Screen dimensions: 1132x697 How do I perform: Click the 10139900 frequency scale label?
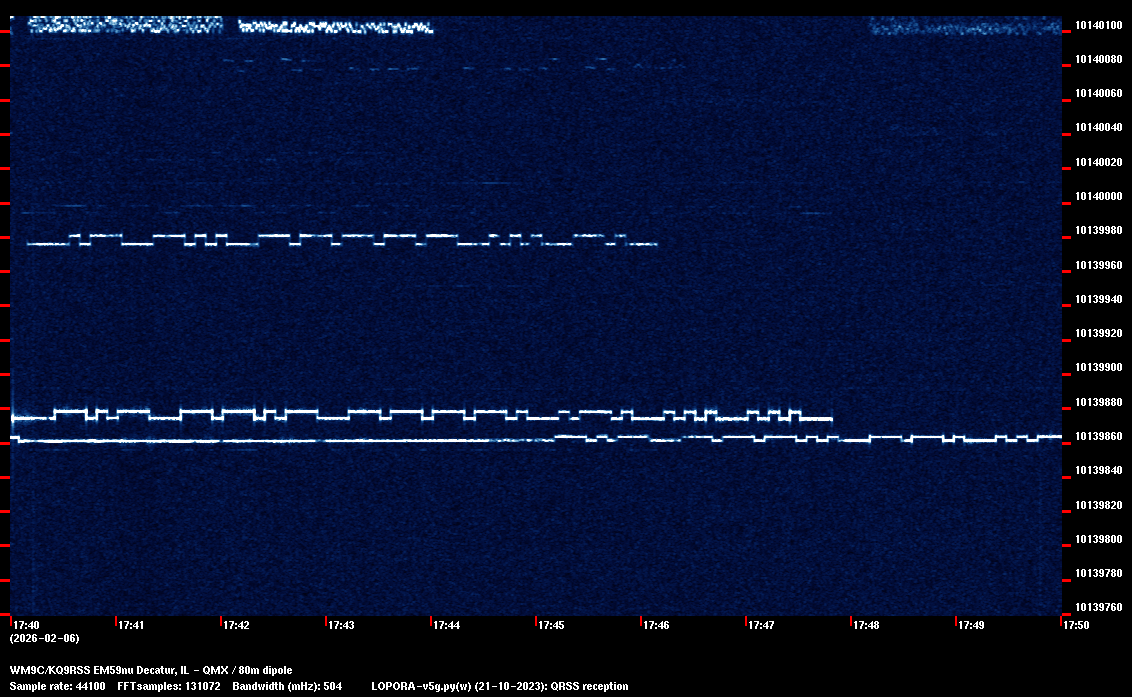tap(1099, 368)
